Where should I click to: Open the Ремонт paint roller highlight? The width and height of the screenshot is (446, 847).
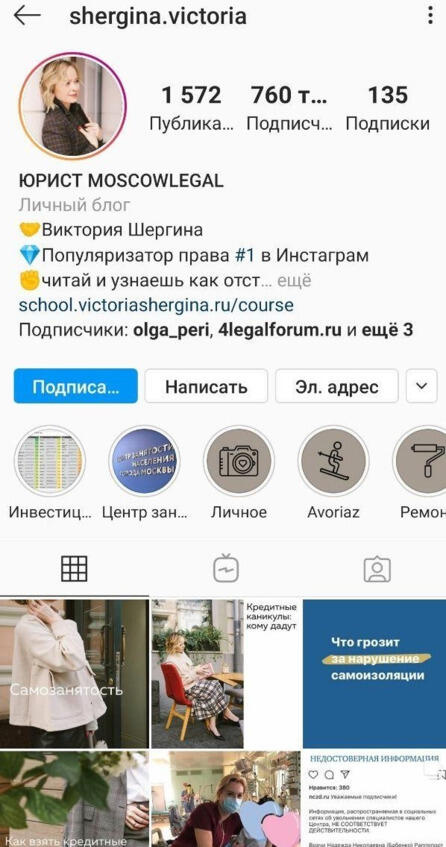[421, 461]
